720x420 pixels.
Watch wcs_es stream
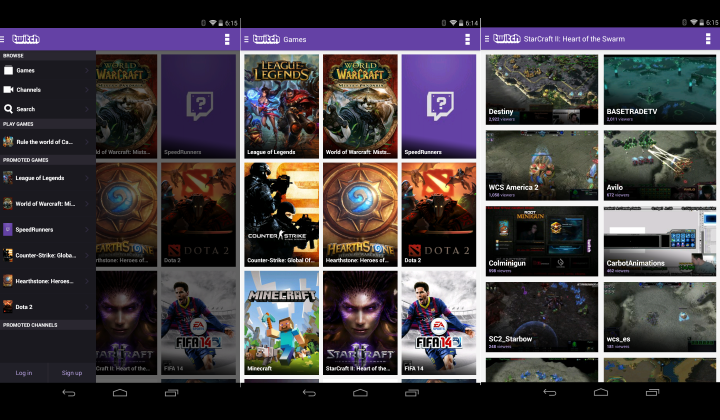tap(660, 317)
